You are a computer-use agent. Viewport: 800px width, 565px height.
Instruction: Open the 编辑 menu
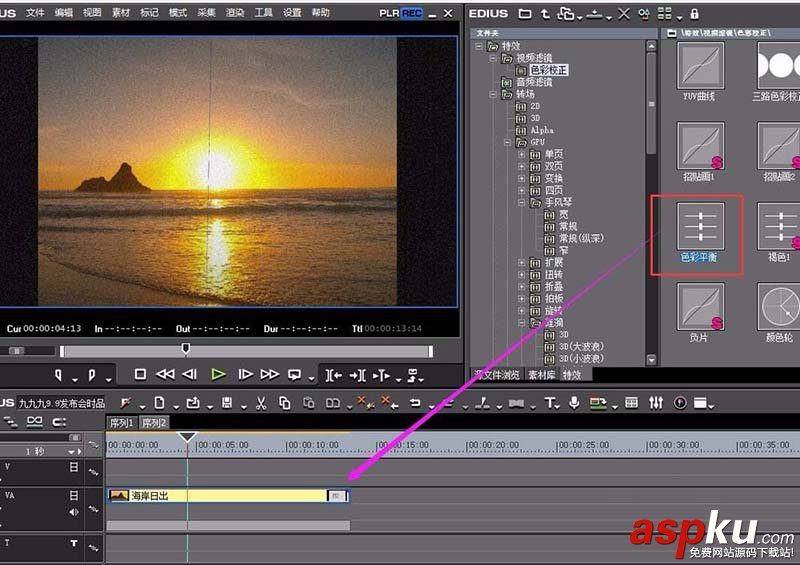[64, 13]
